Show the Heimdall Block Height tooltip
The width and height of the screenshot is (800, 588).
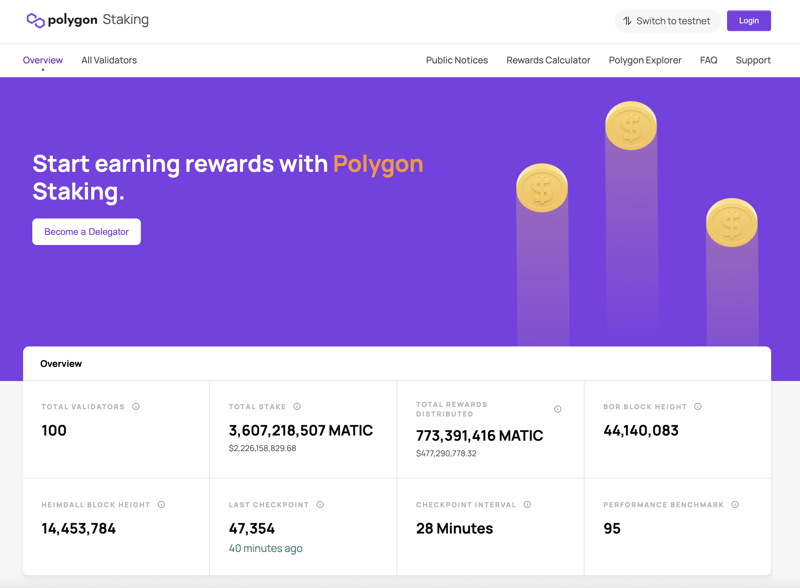coord(161,505)
